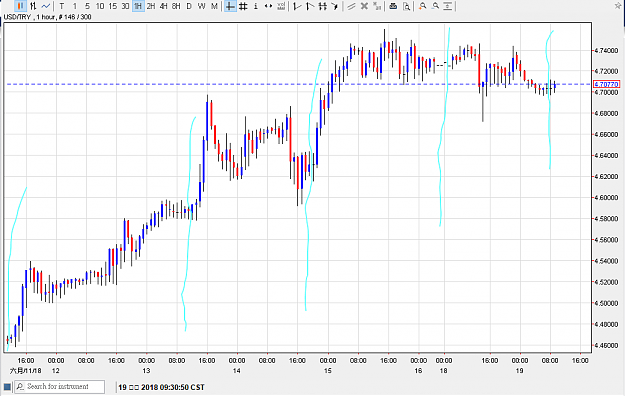
Task: Toggle the data info 'i' icon
Action: 256,6
